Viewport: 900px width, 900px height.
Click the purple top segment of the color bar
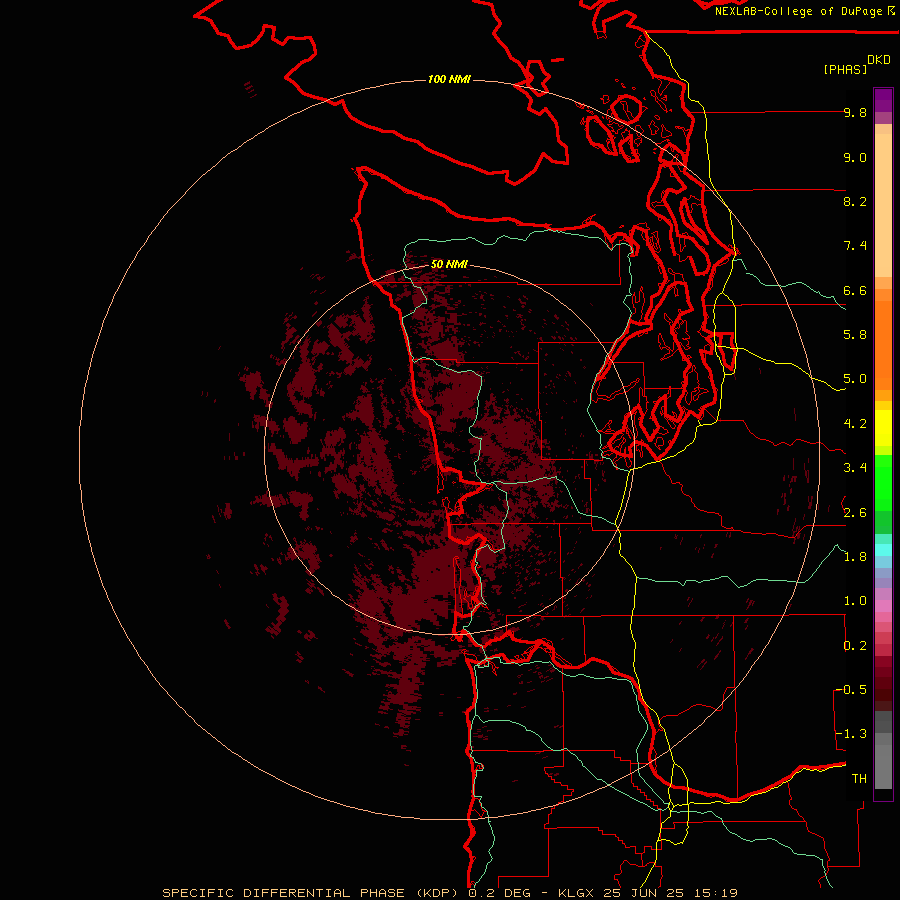click(883, 100)
